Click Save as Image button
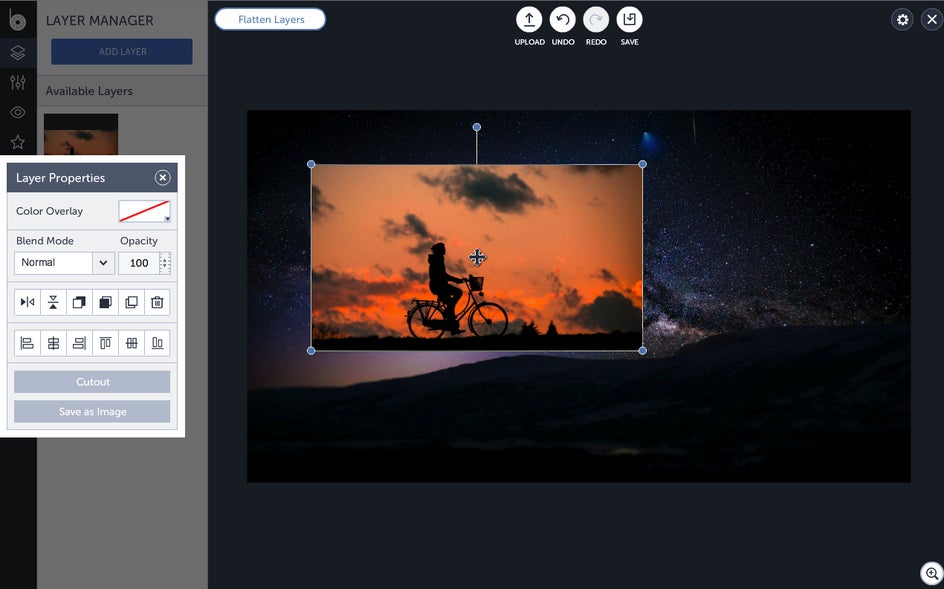The image size is (944, 589). [92, 412]
